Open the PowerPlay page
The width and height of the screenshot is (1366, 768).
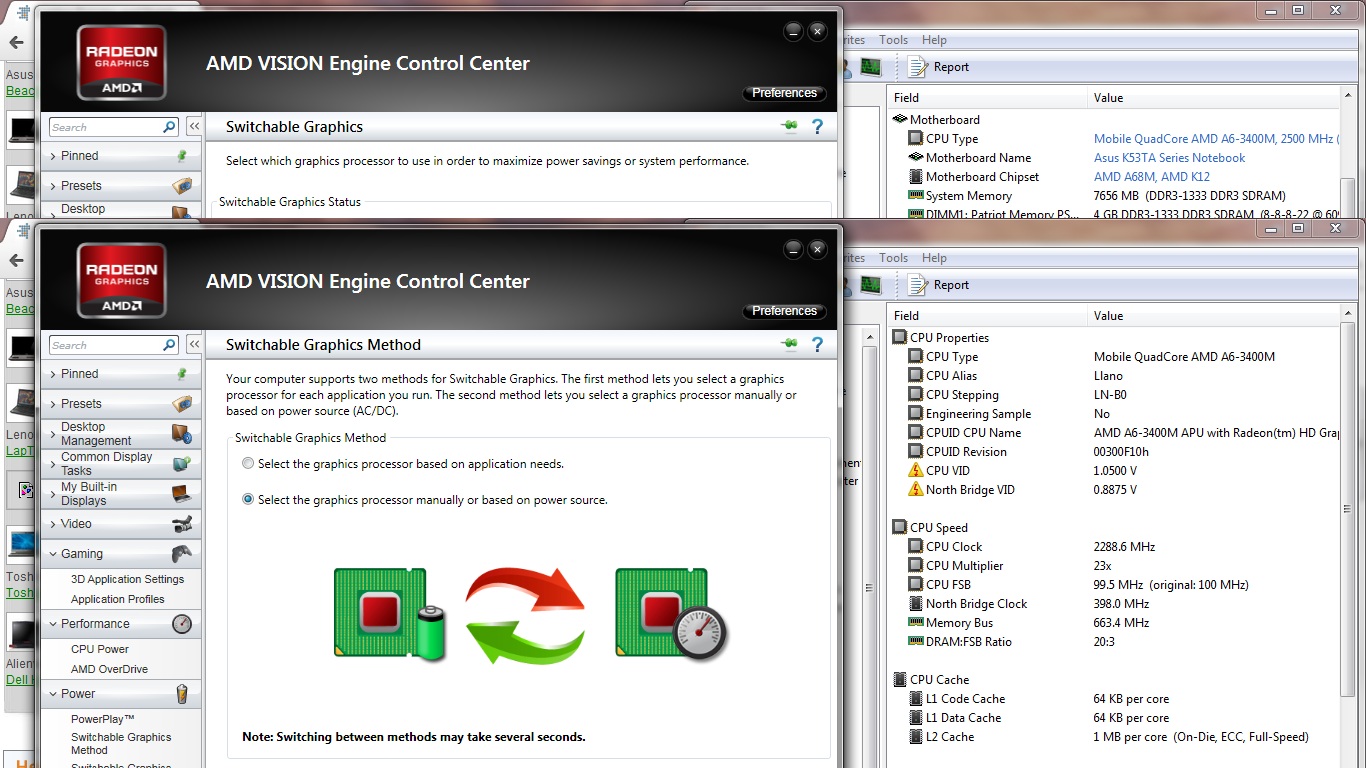coord(102,719)
